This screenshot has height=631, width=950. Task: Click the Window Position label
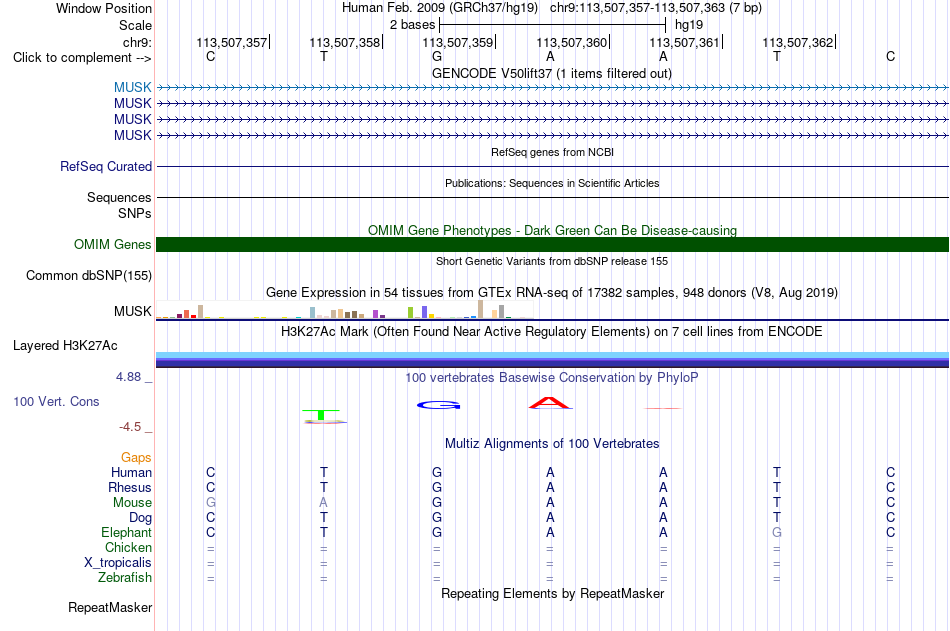point(104,8)
